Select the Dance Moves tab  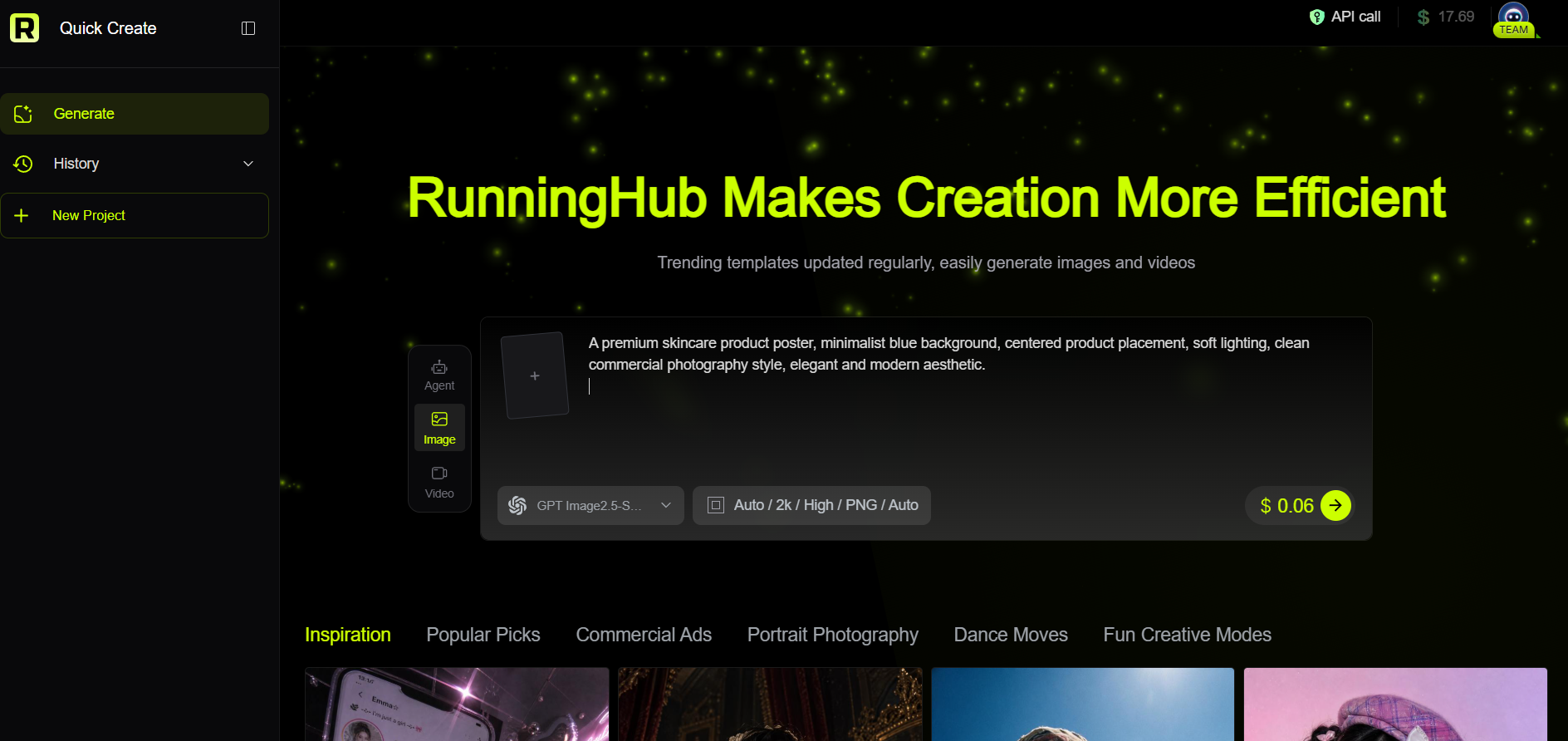(x=1011, y=635)
